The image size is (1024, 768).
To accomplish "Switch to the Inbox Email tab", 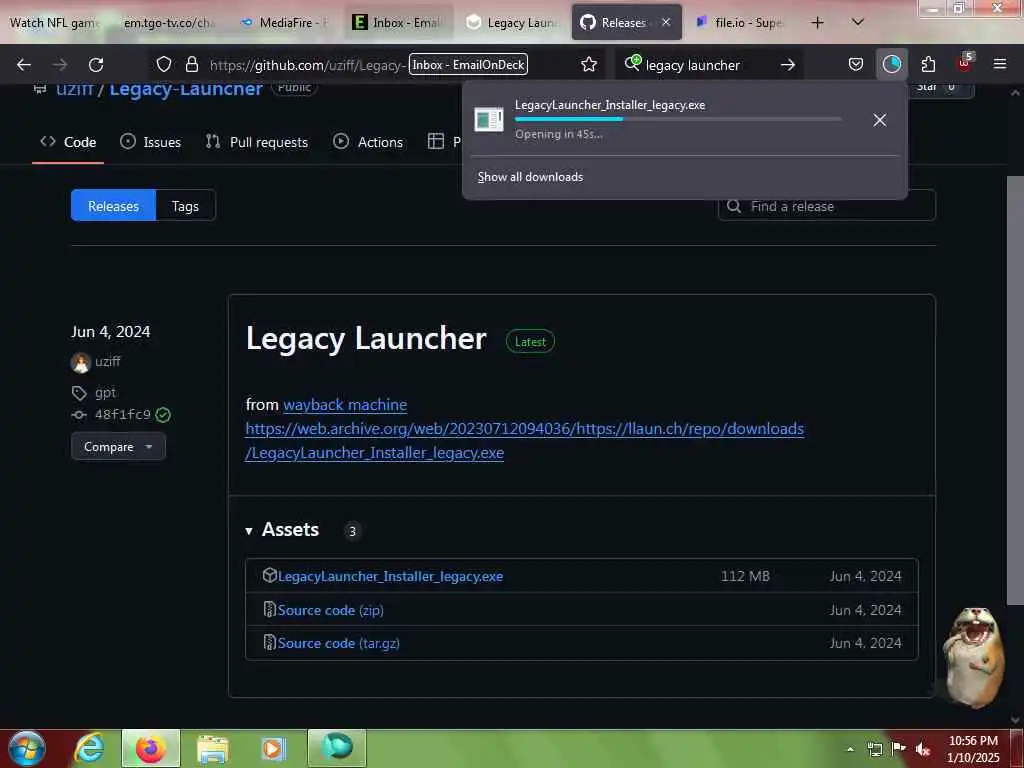I will coord(398,23).
